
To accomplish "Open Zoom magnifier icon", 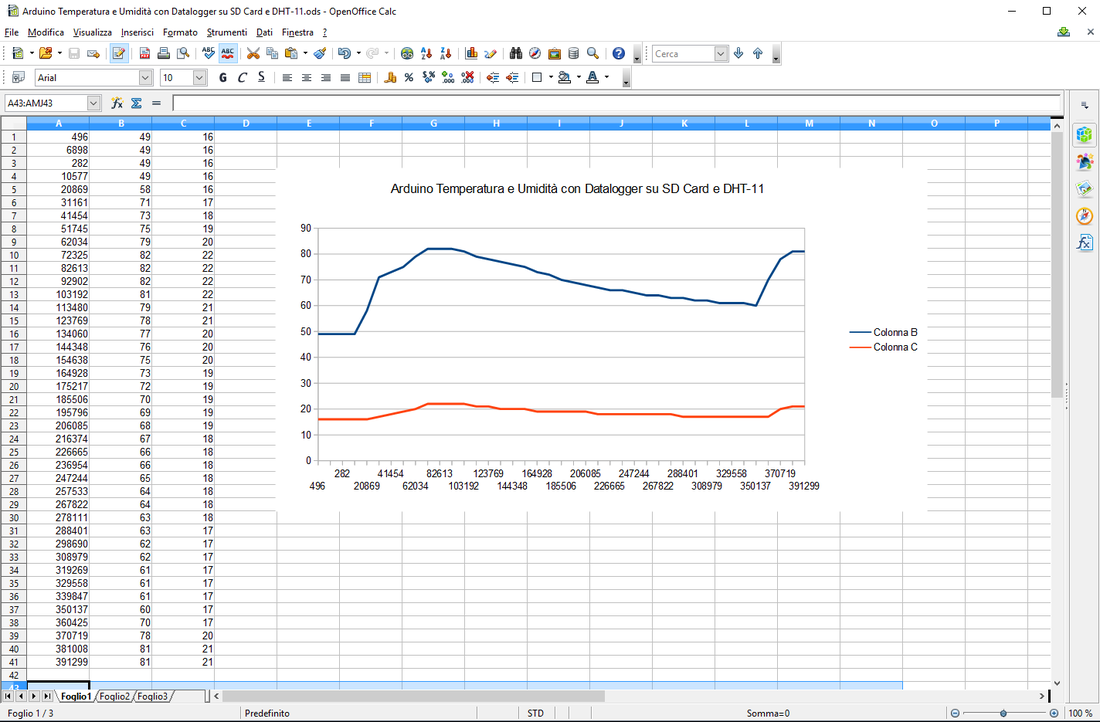I will (x=593, y=53).
